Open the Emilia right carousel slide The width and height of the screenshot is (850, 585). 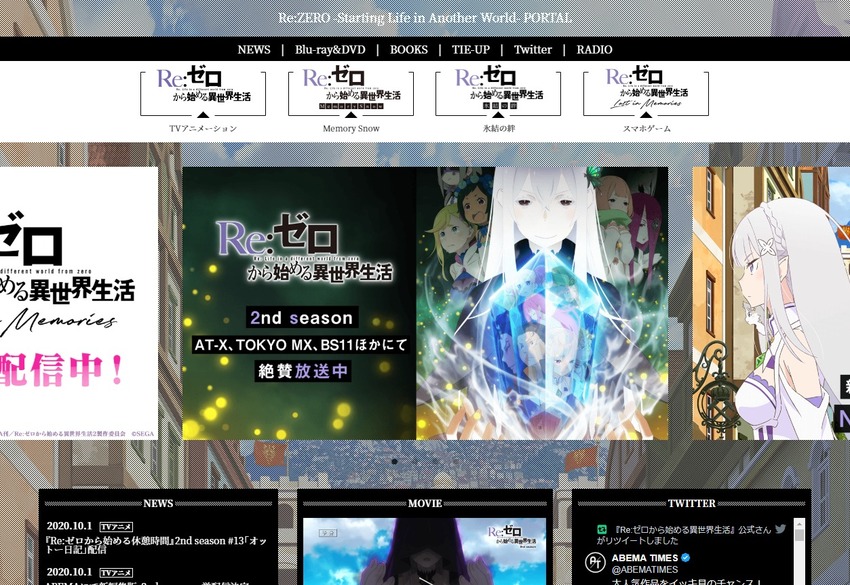[x=771, y=303]
